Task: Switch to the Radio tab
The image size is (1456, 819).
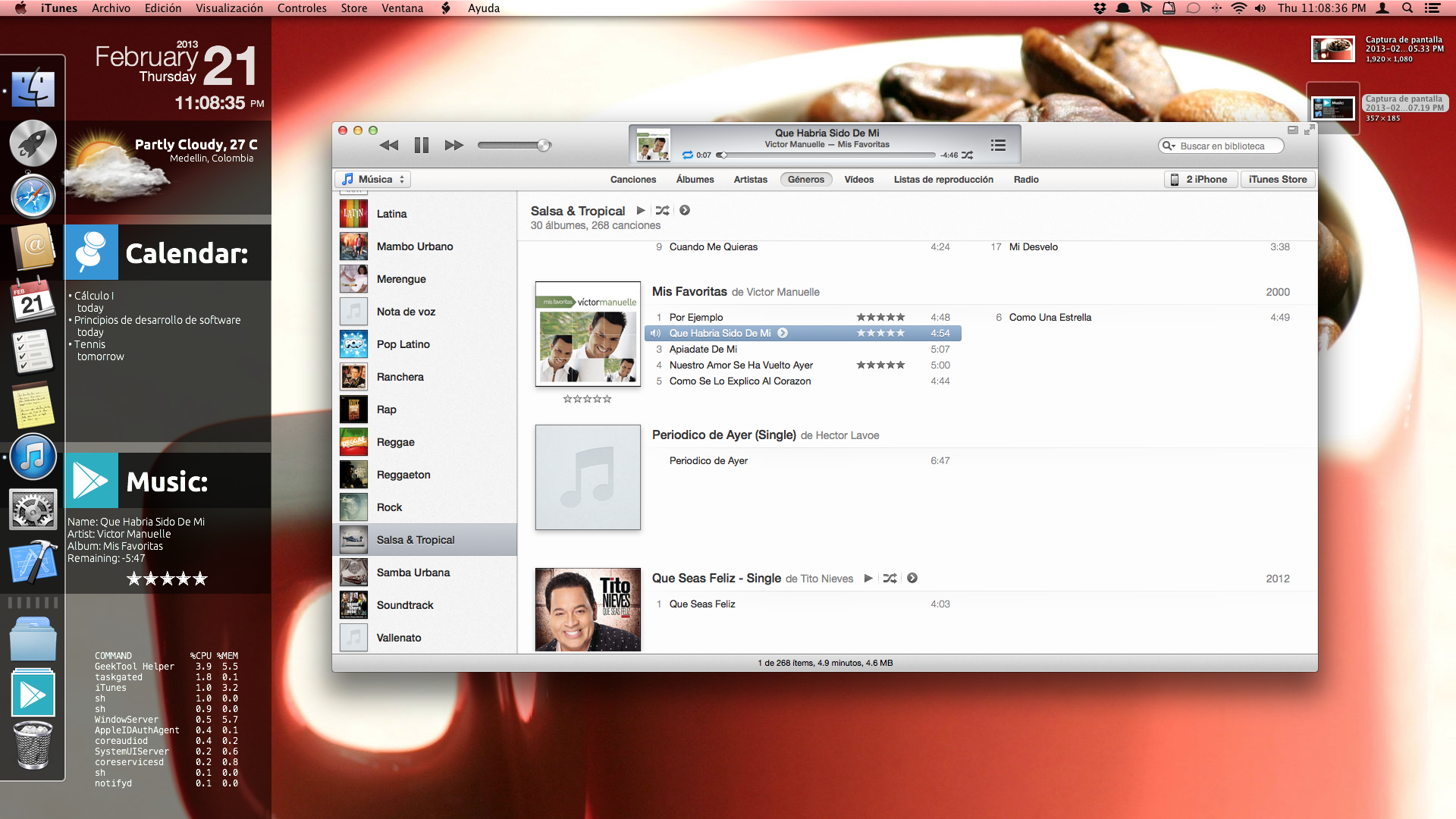Action: click(1026, 180)
